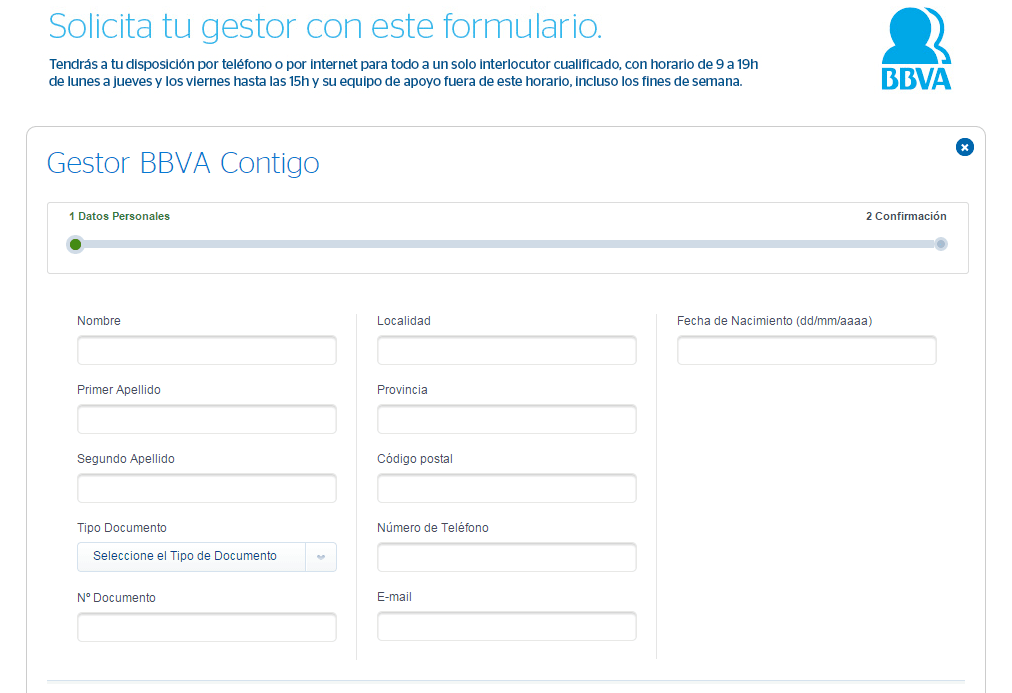The height and width of the screenshot is (693, 1012).
Task: Click the 'Fecha de Nacimiento (dd/mm/aaaa)' label
Action: [774, 321]
